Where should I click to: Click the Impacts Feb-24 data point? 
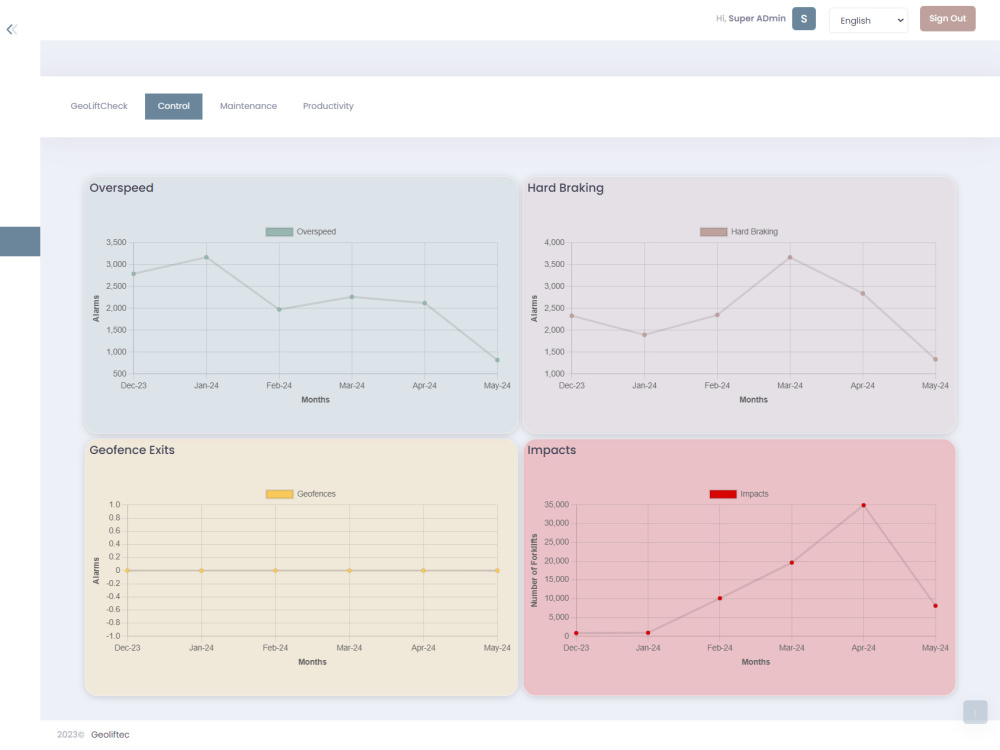pyautogui.click(x=720, y=598)
